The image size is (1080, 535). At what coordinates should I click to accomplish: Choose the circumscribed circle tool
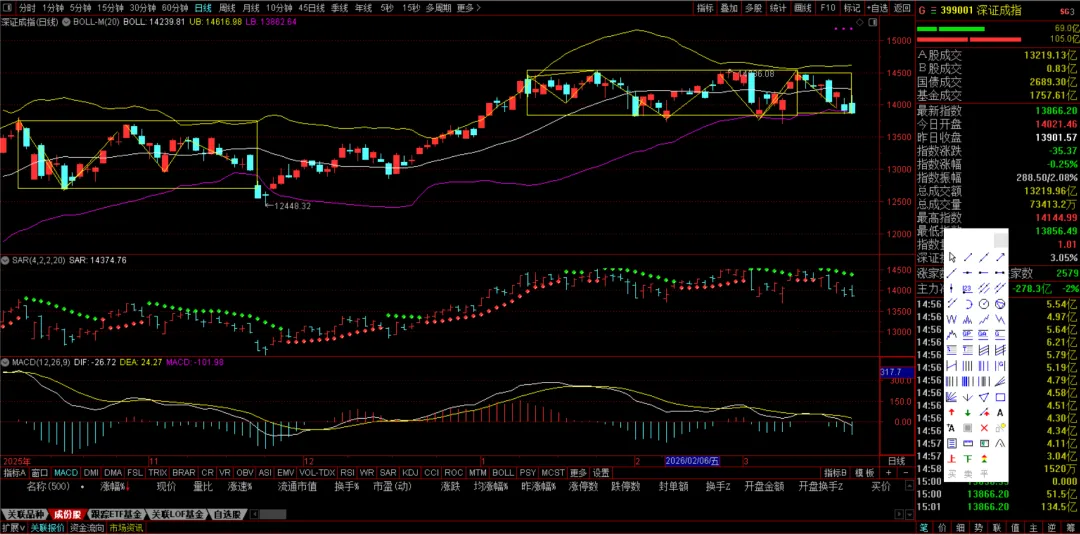tap(1000, 304)
